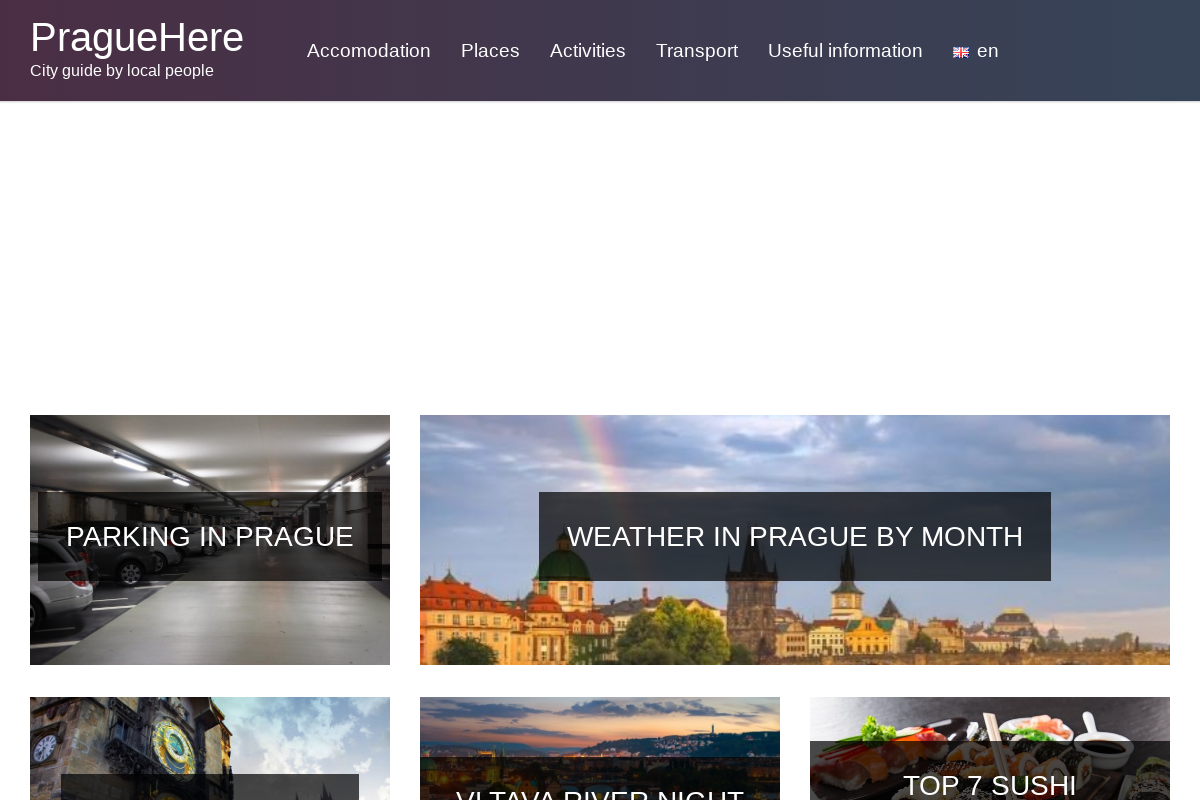Open the English language switcher
1200x800 pixels.
pyautogui.click(x=975, y=50)
